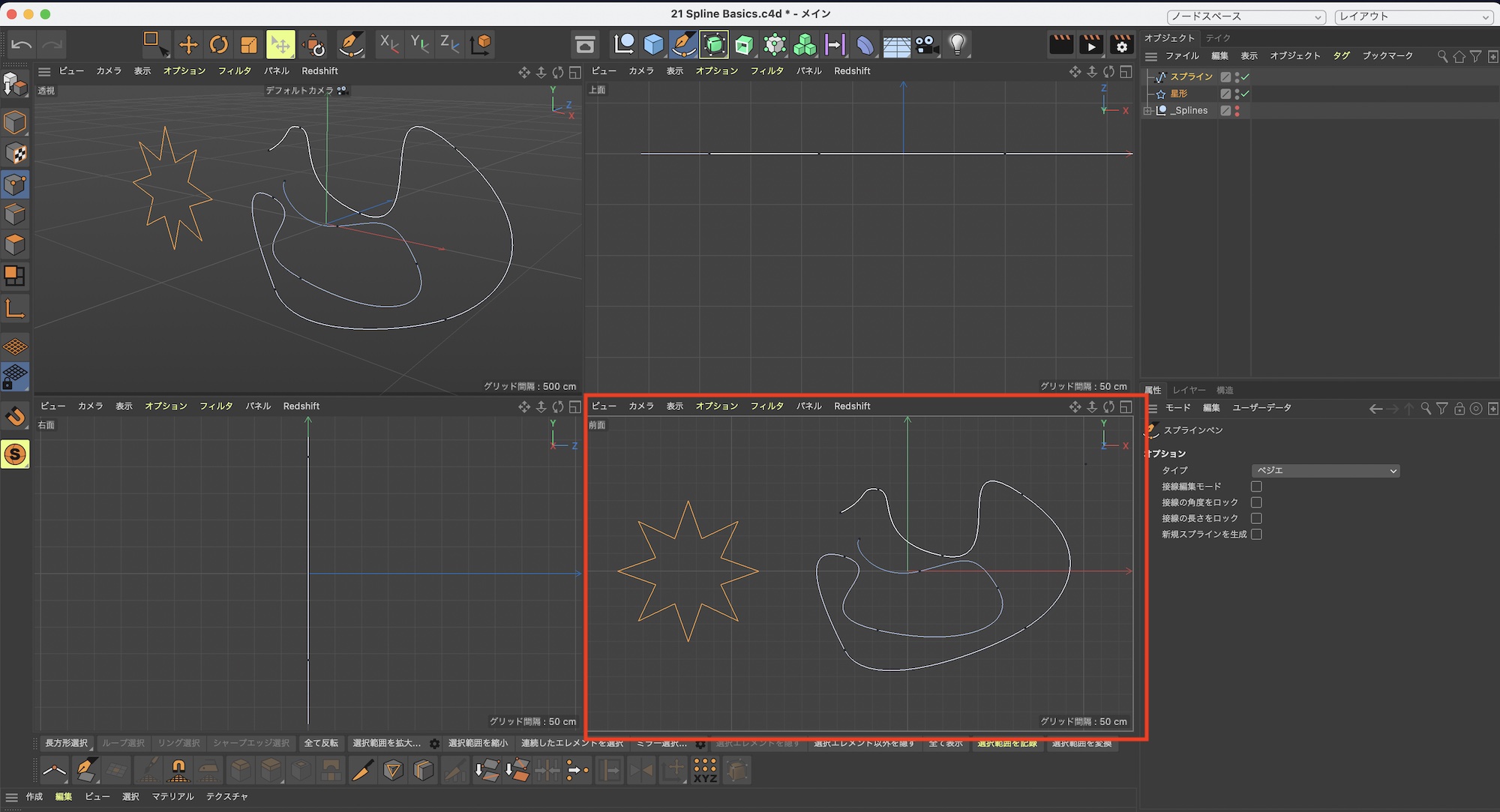Add a Camera object
1500x812 pixels.
[x=927, y=45]
